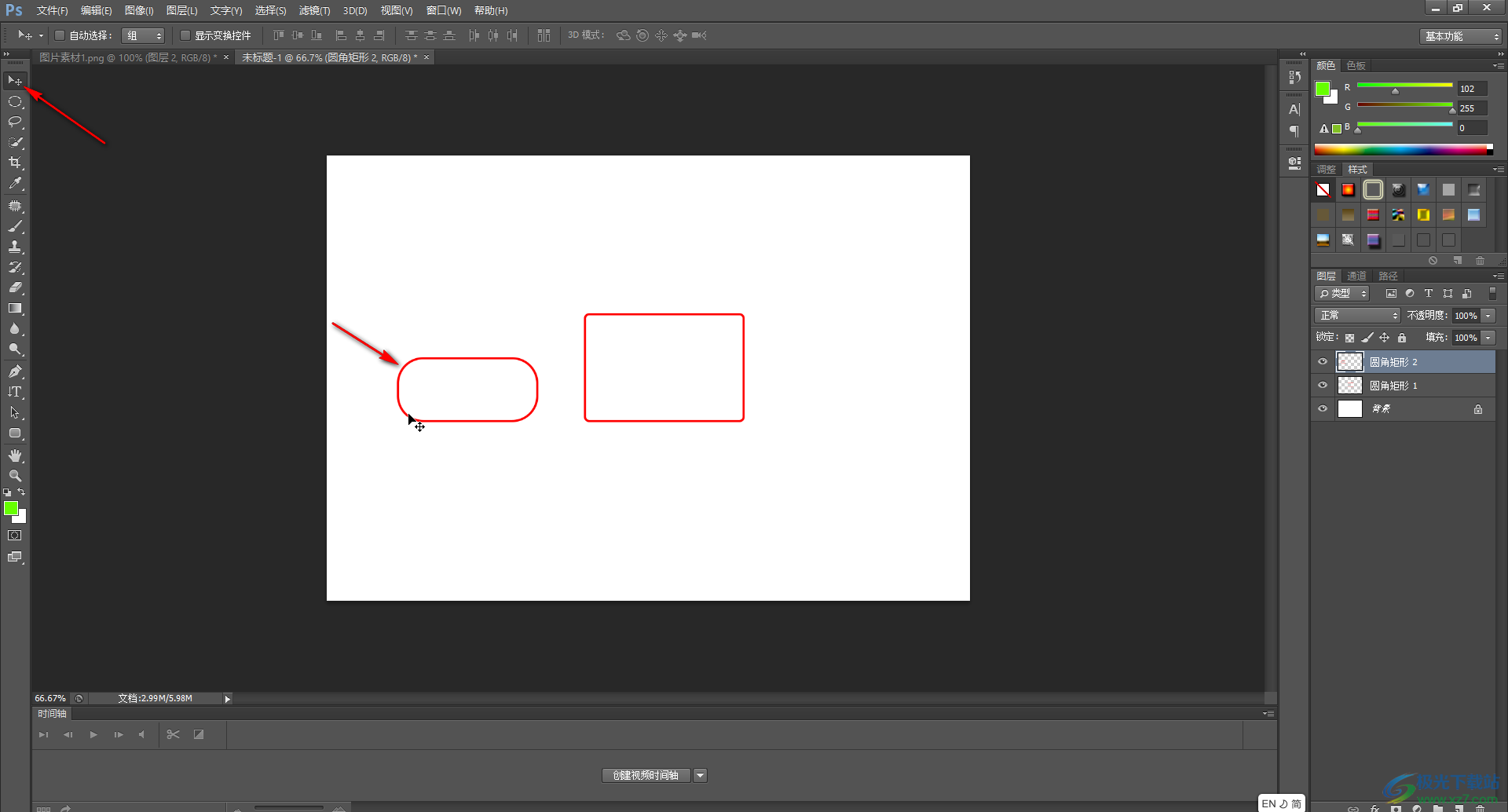1508x812 pixels.
Task: Expand the 不透明度 opacity slider arrow
Action: 1488,316
